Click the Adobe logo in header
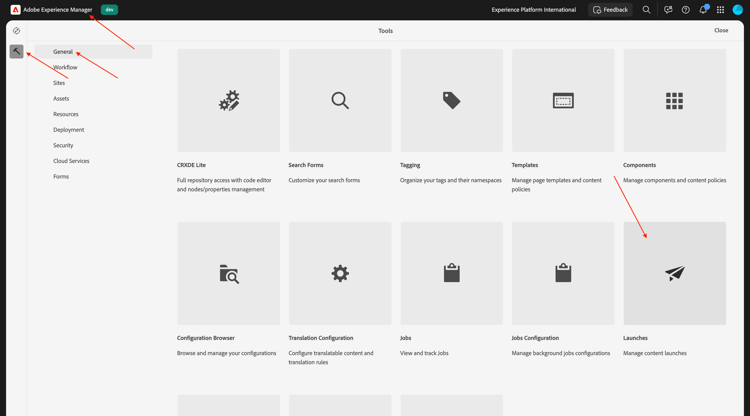750x416 pixels. coord(15,10)
